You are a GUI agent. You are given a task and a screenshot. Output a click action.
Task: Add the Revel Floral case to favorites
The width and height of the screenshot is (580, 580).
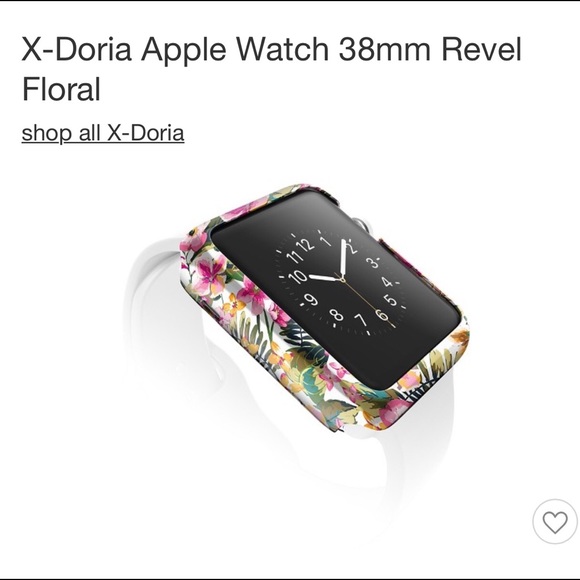555,522
